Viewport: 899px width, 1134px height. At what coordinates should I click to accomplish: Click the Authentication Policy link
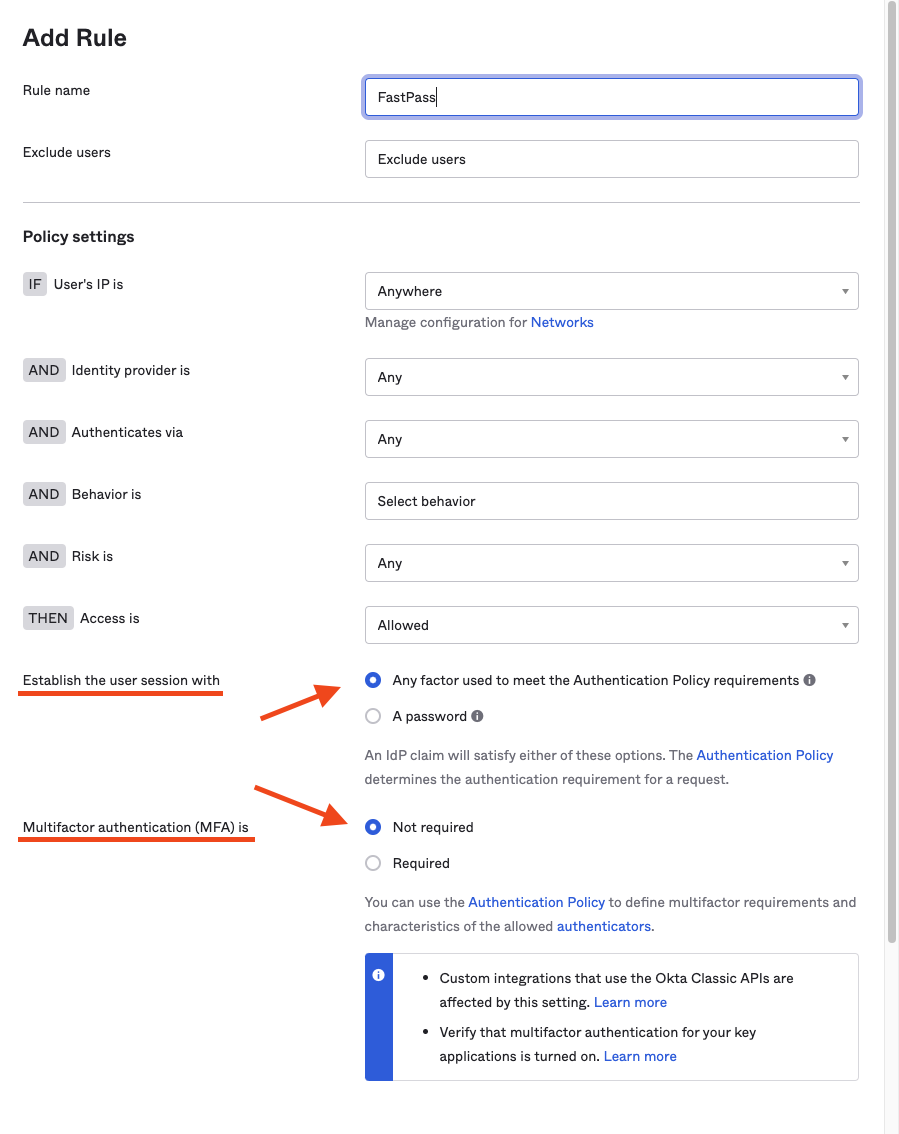click(x=765, y=755)
